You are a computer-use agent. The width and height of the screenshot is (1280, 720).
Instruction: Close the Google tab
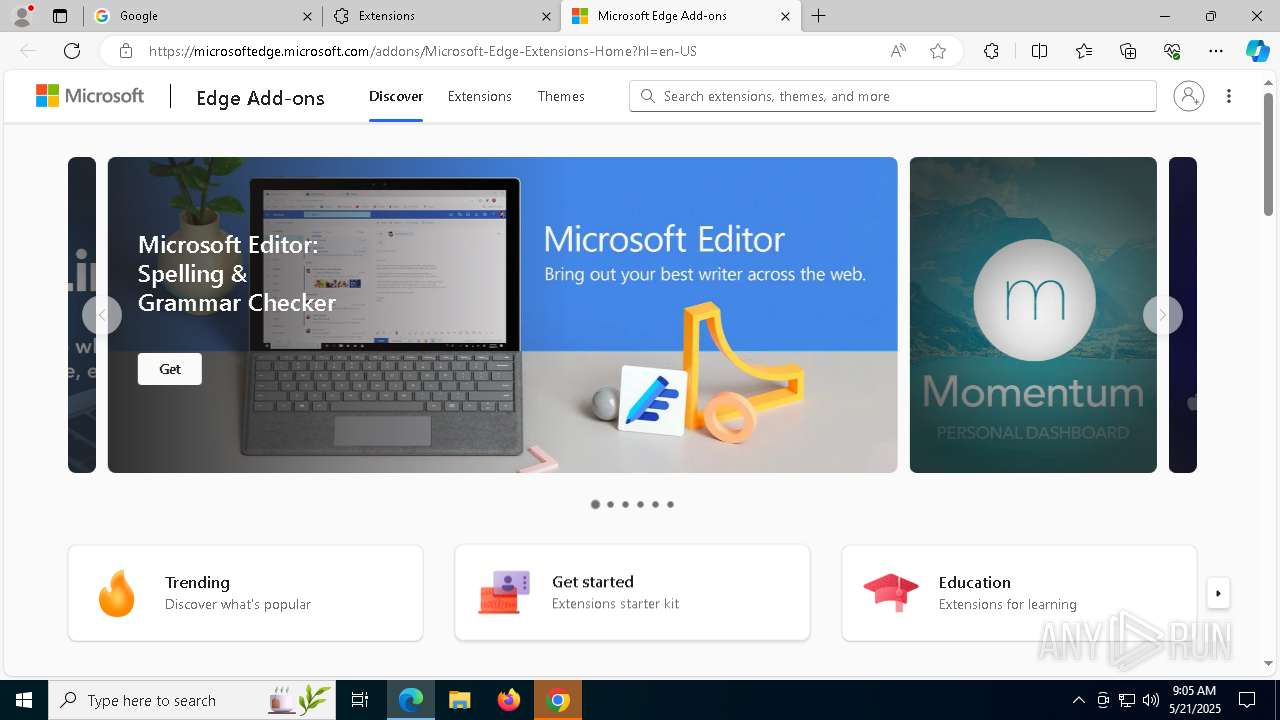307,16
